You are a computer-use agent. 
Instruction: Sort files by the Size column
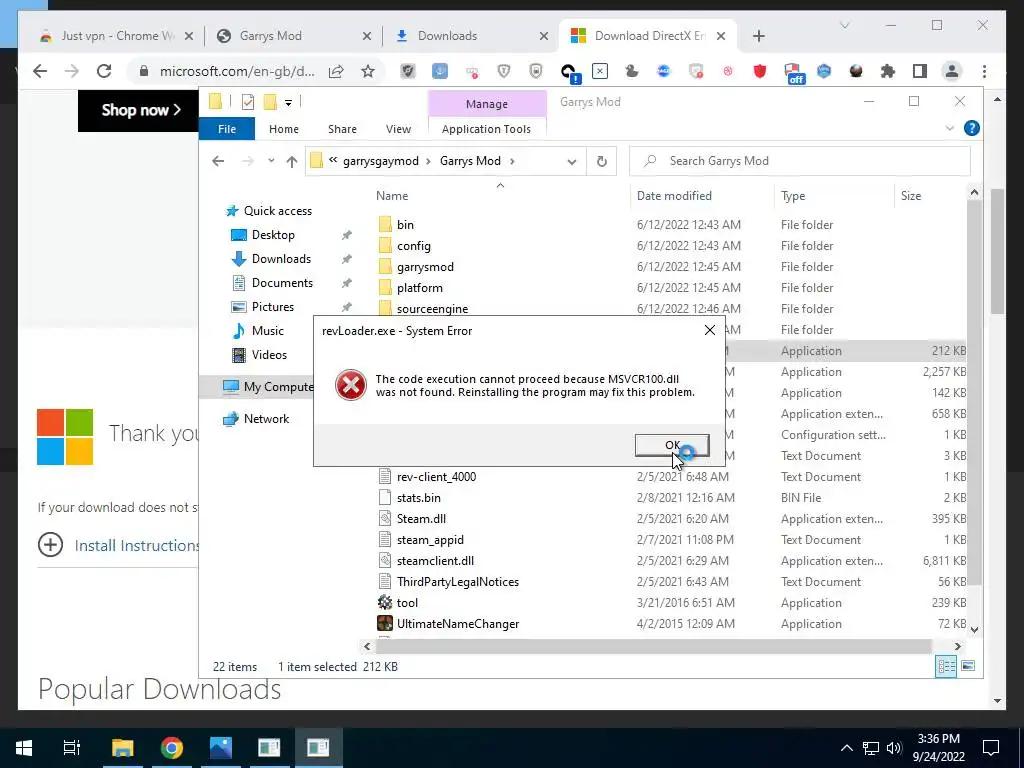click(910, 195)
